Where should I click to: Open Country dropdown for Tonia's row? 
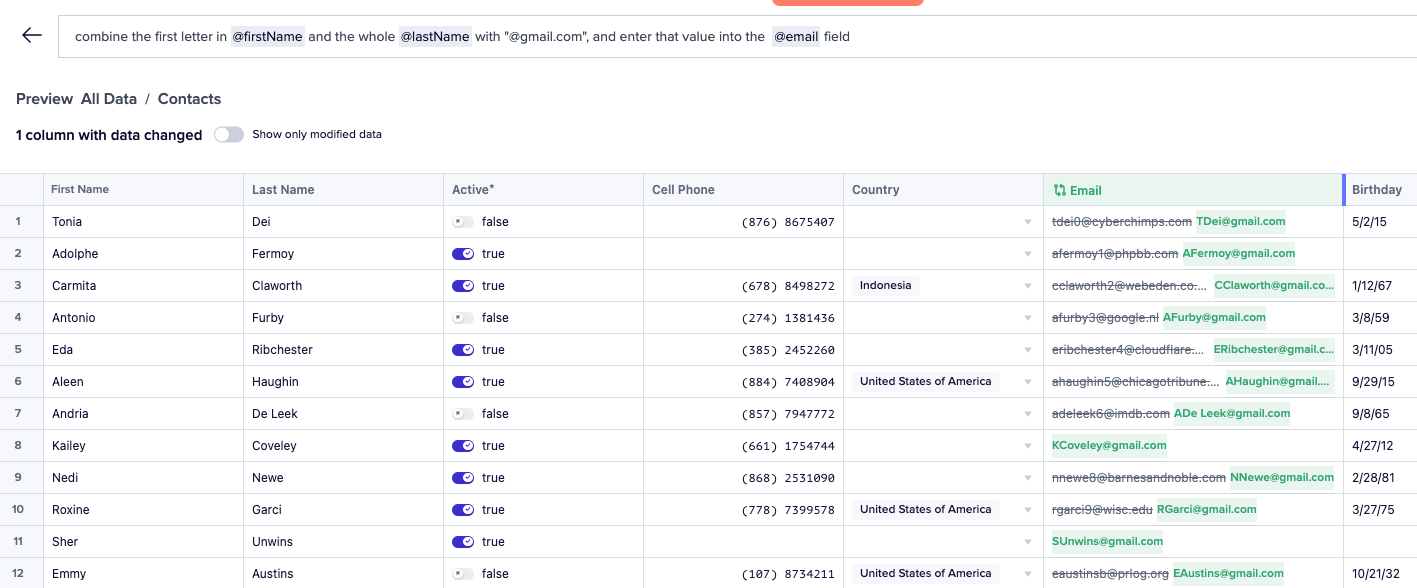point(1028,222)
